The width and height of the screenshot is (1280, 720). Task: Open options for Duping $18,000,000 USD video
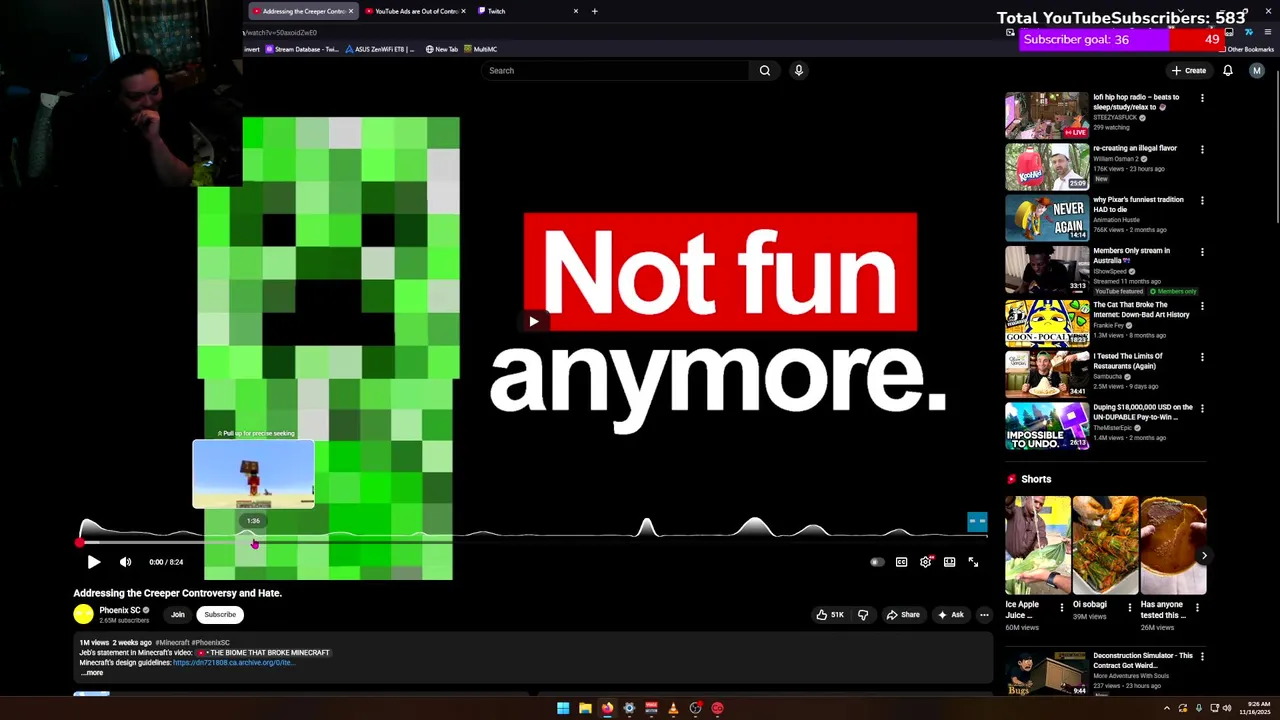[1202, 409]
